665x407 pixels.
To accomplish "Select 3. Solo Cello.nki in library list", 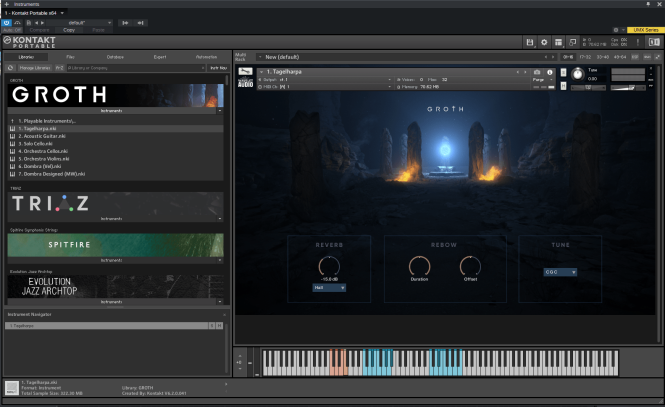I will 115,144.
